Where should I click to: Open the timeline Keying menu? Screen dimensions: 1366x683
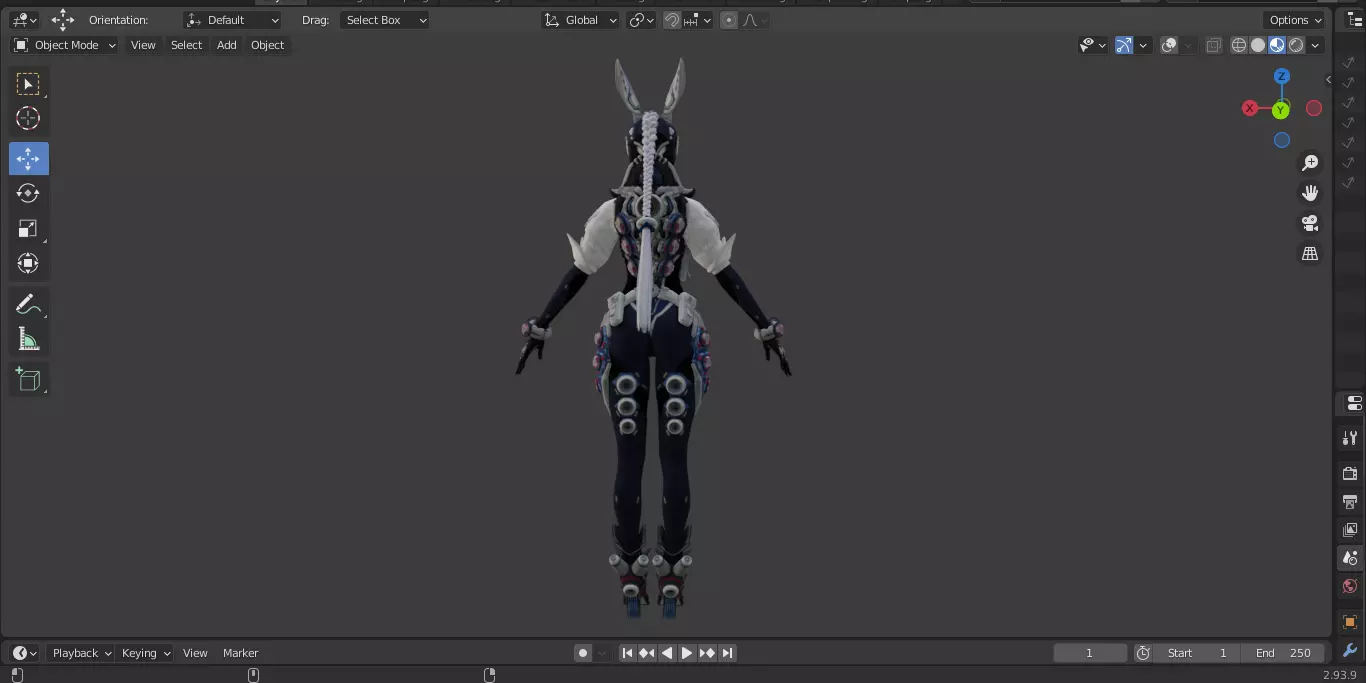click(x=145, y=653)
